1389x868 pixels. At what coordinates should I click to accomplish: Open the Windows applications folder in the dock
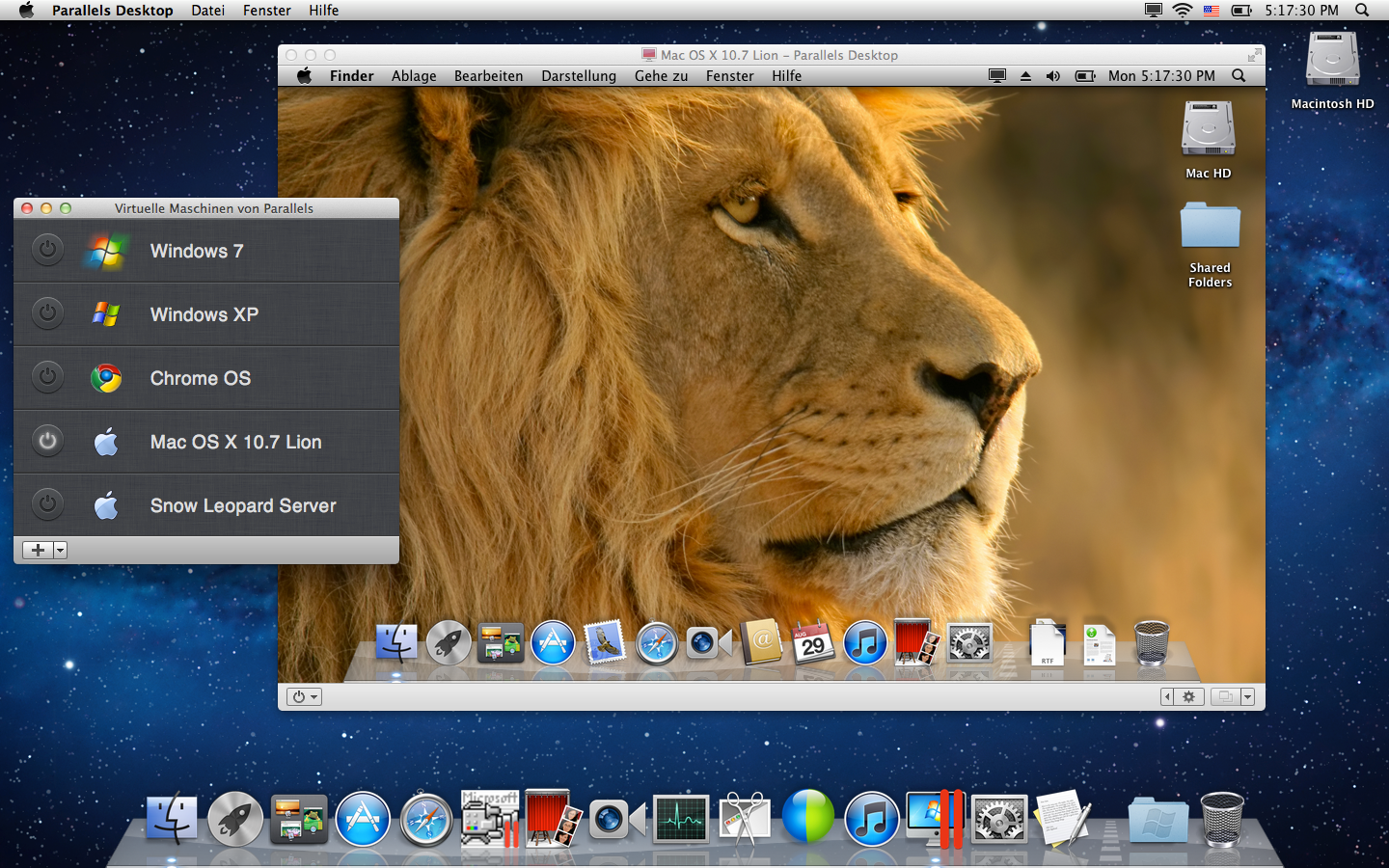[1158, 820]
